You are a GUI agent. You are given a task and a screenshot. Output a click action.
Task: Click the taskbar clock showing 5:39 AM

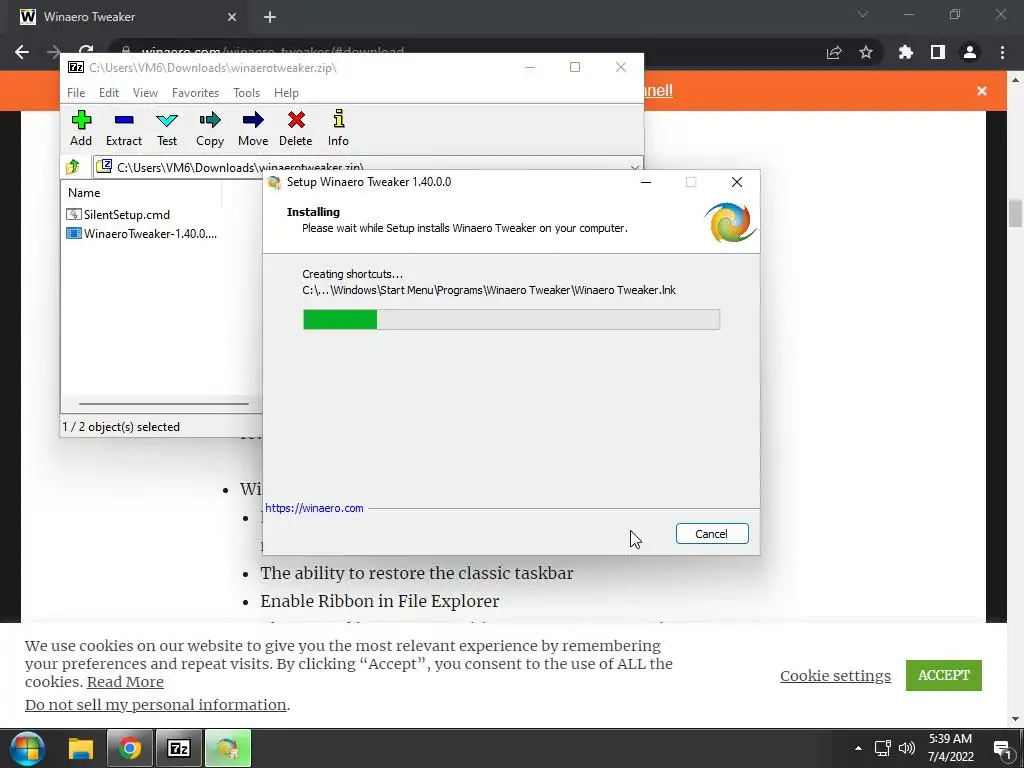[x=950, y=748]
